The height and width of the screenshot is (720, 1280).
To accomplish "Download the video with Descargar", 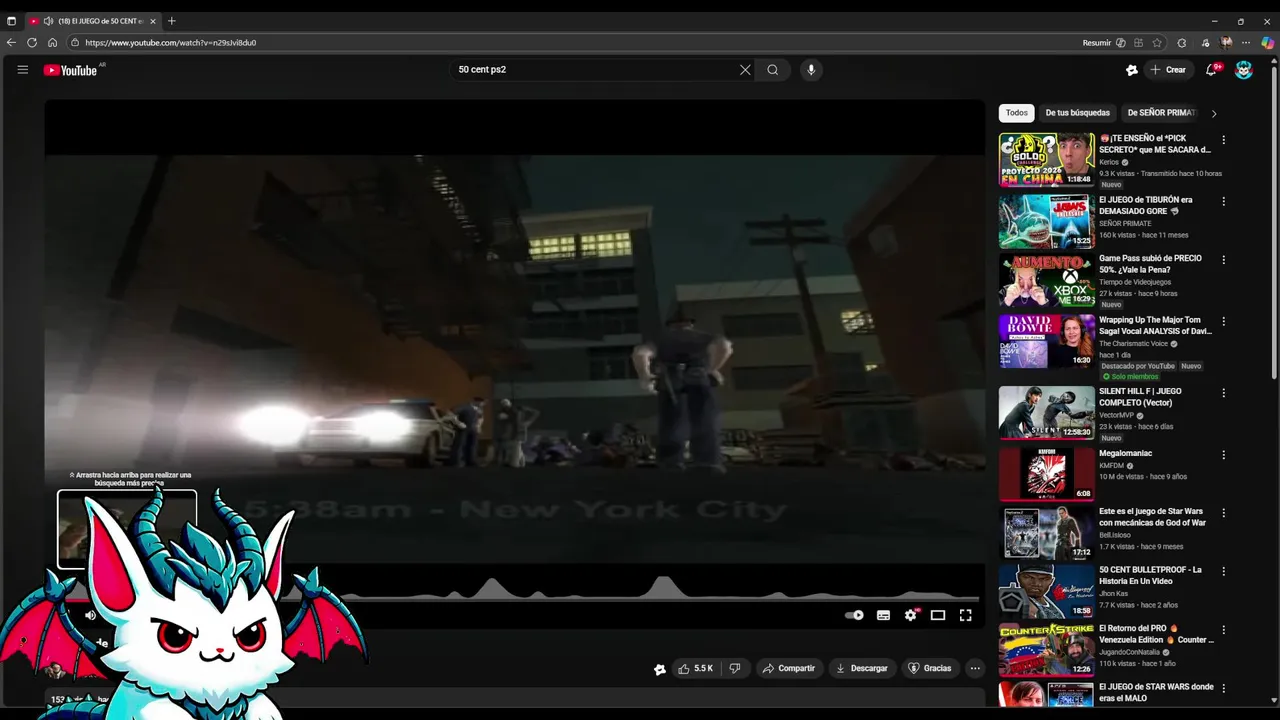I will pyautogui.click(x=862, y=668).
